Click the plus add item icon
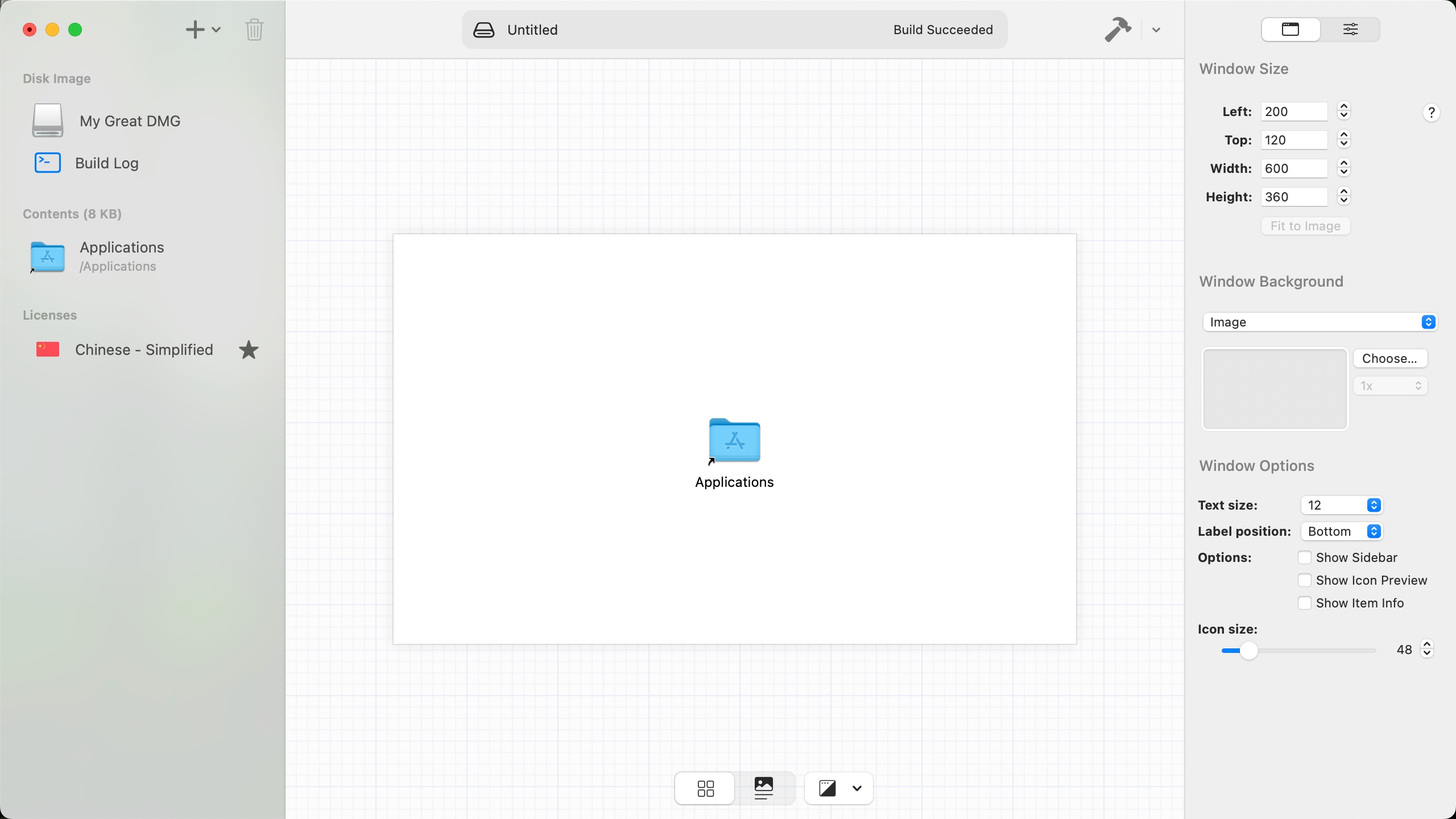The height and width of the screenshot is (819, 1456). pyautogui.click(x=195, y=30)
